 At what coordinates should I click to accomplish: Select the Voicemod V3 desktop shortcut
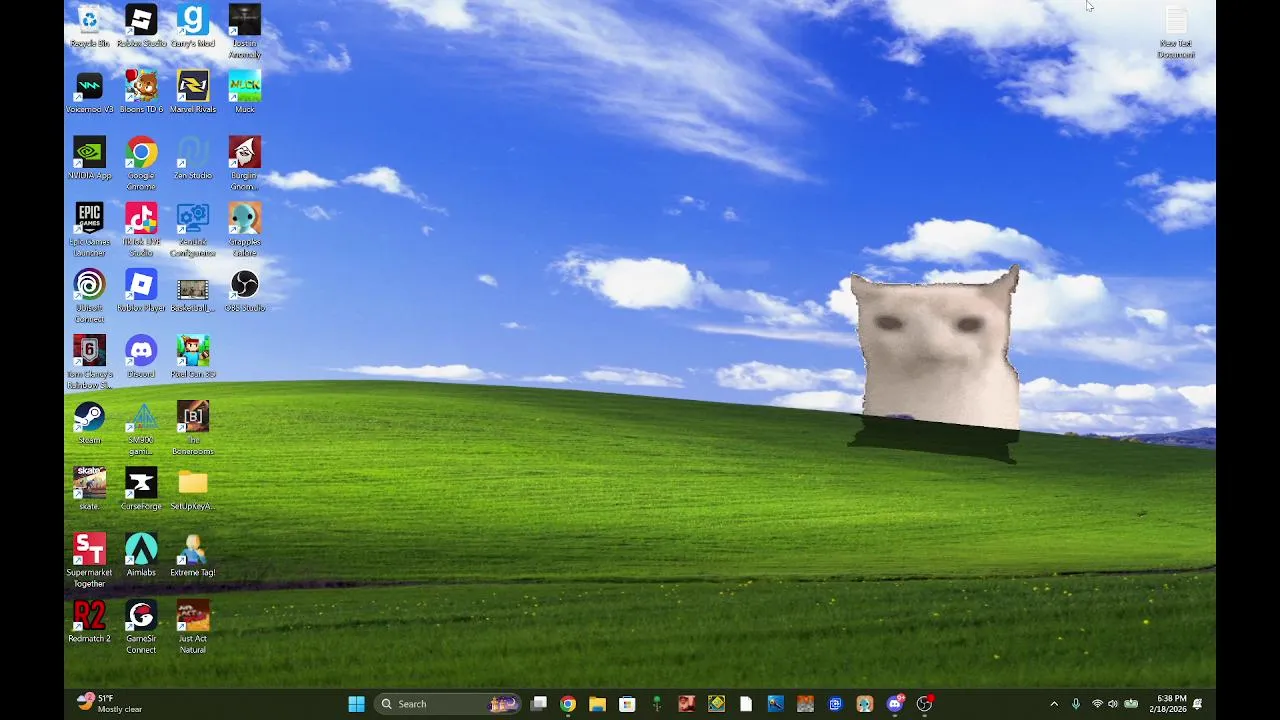[x=89, y=93]
